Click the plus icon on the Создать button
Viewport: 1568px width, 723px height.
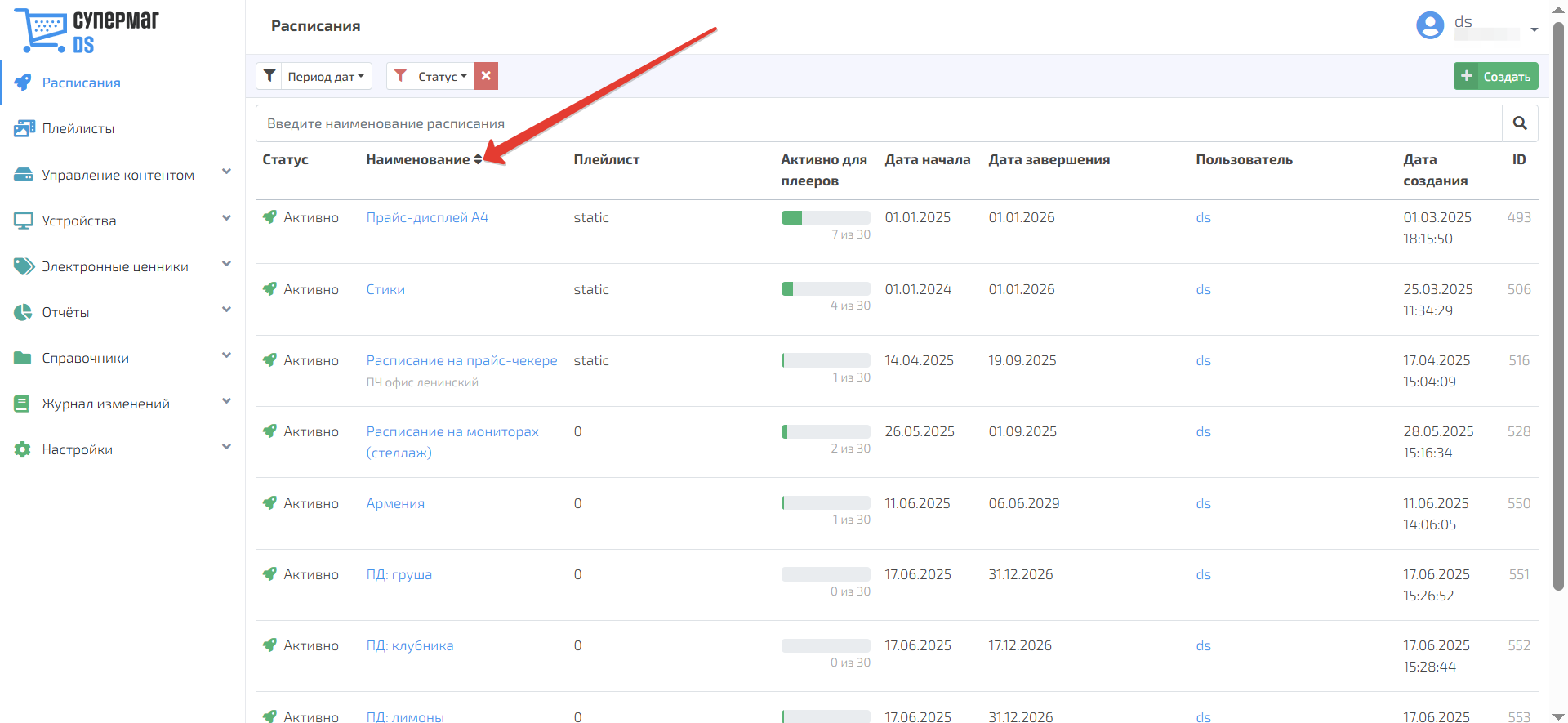point(1467,76)
